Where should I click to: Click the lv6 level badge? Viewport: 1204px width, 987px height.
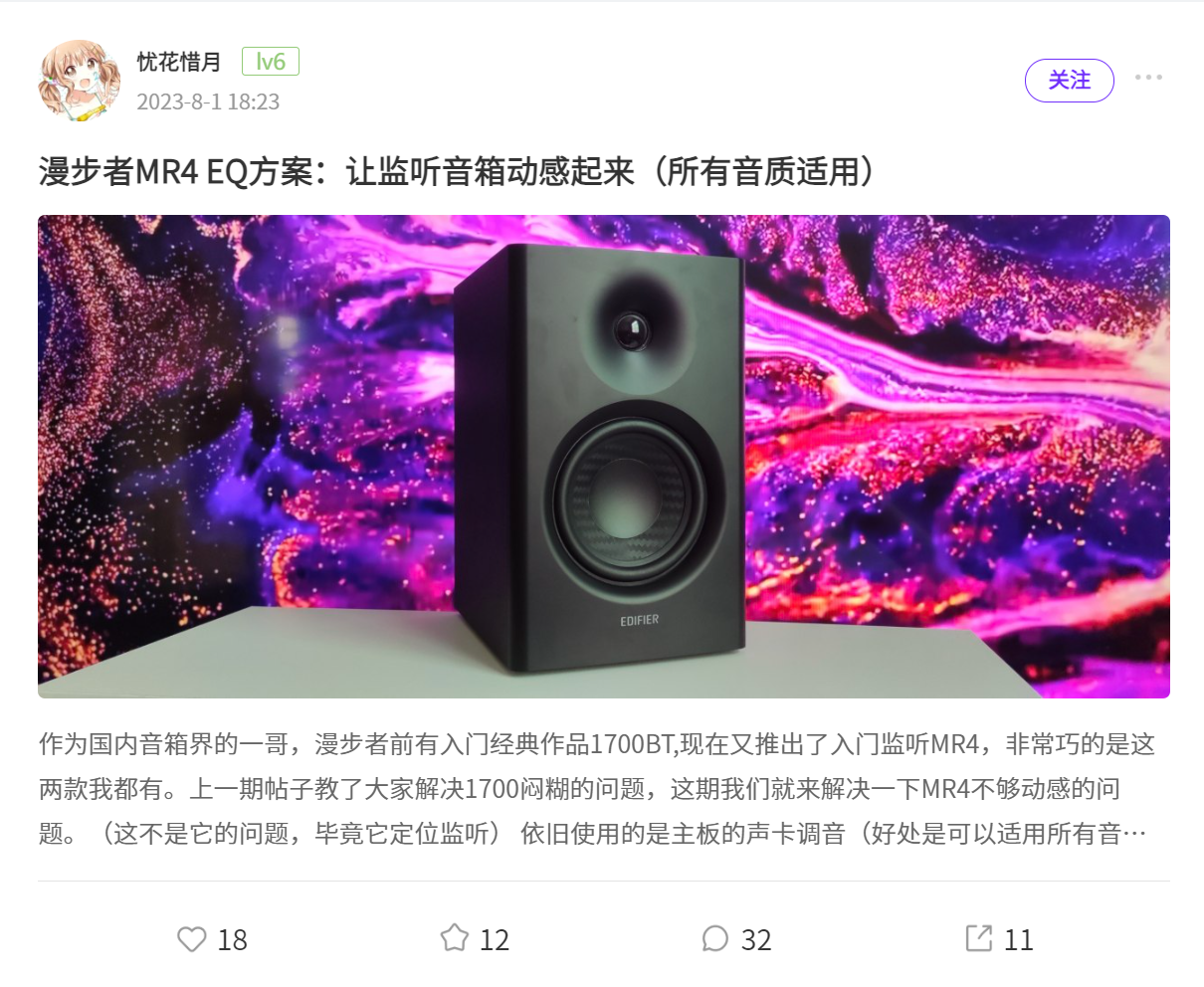[271, 62]
